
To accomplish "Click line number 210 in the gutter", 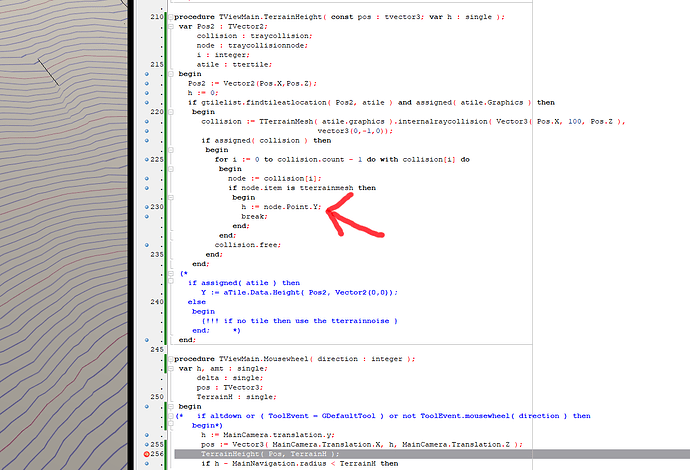I will pyautogui.click(x=157, y=17).
